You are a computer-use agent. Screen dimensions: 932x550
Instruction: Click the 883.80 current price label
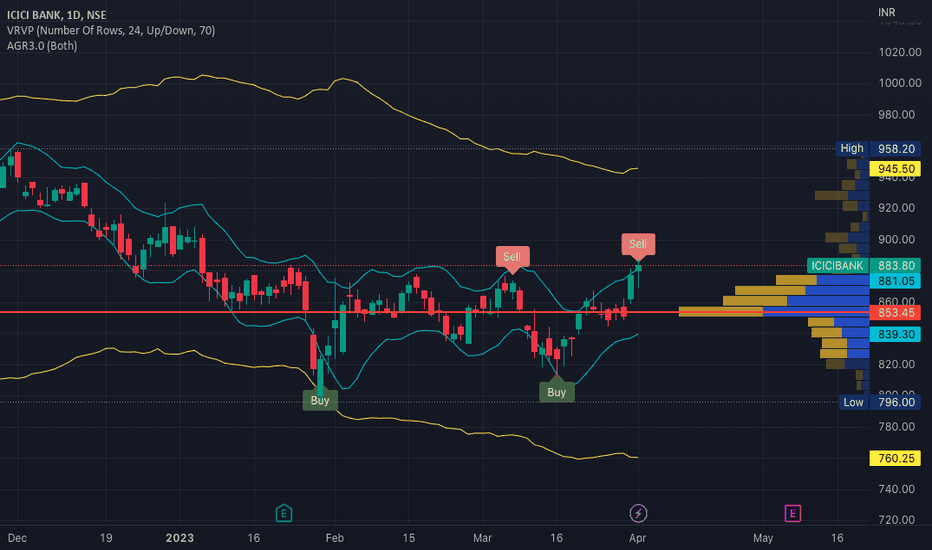click(896, 266)
